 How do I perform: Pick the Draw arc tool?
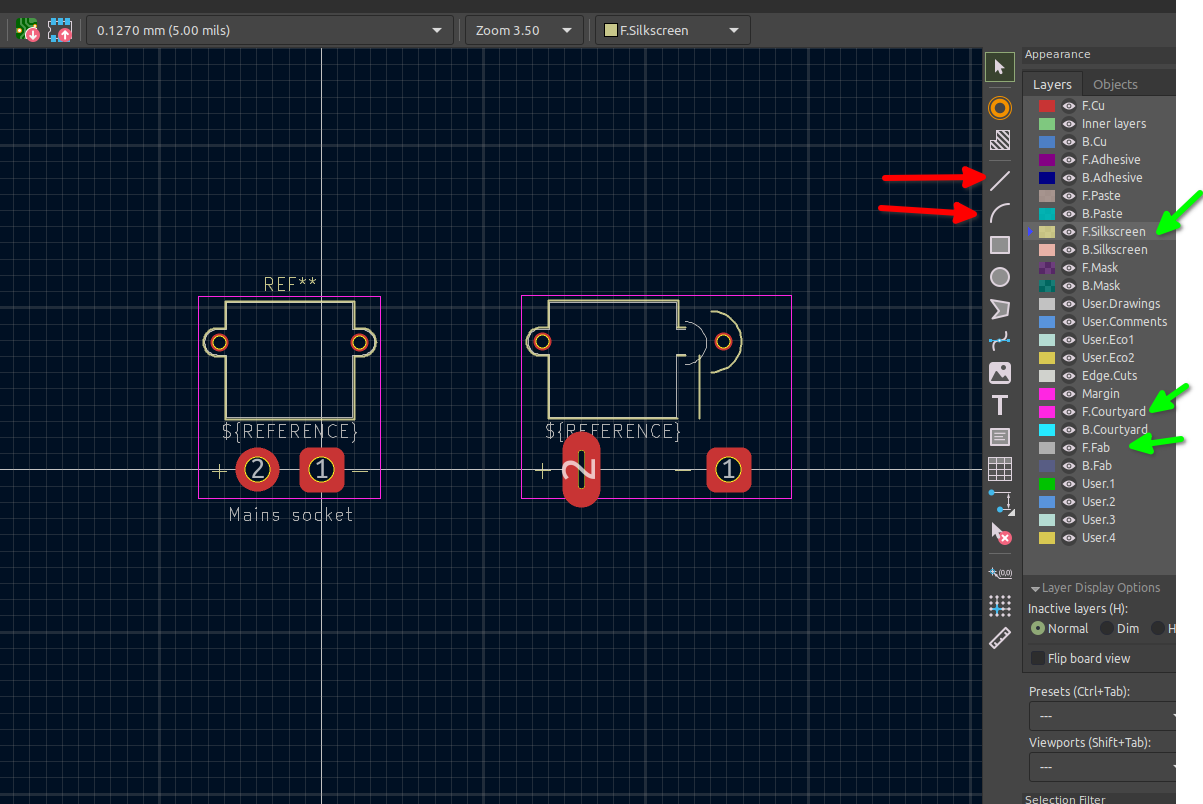point(999,213)
